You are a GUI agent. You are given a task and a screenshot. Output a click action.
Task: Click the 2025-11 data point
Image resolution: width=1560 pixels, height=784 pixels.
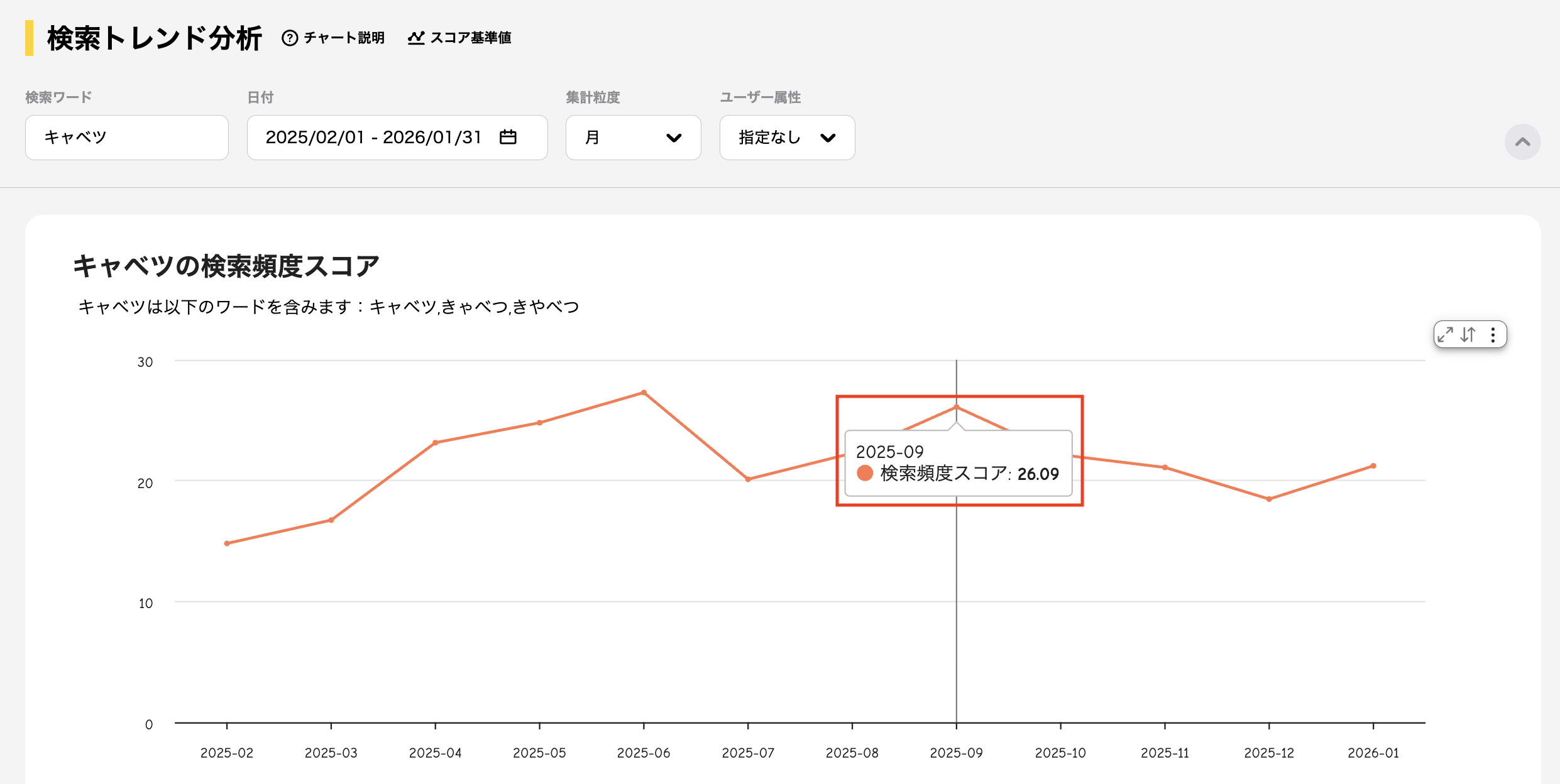pyautogui.click(x=1165, y=467)
